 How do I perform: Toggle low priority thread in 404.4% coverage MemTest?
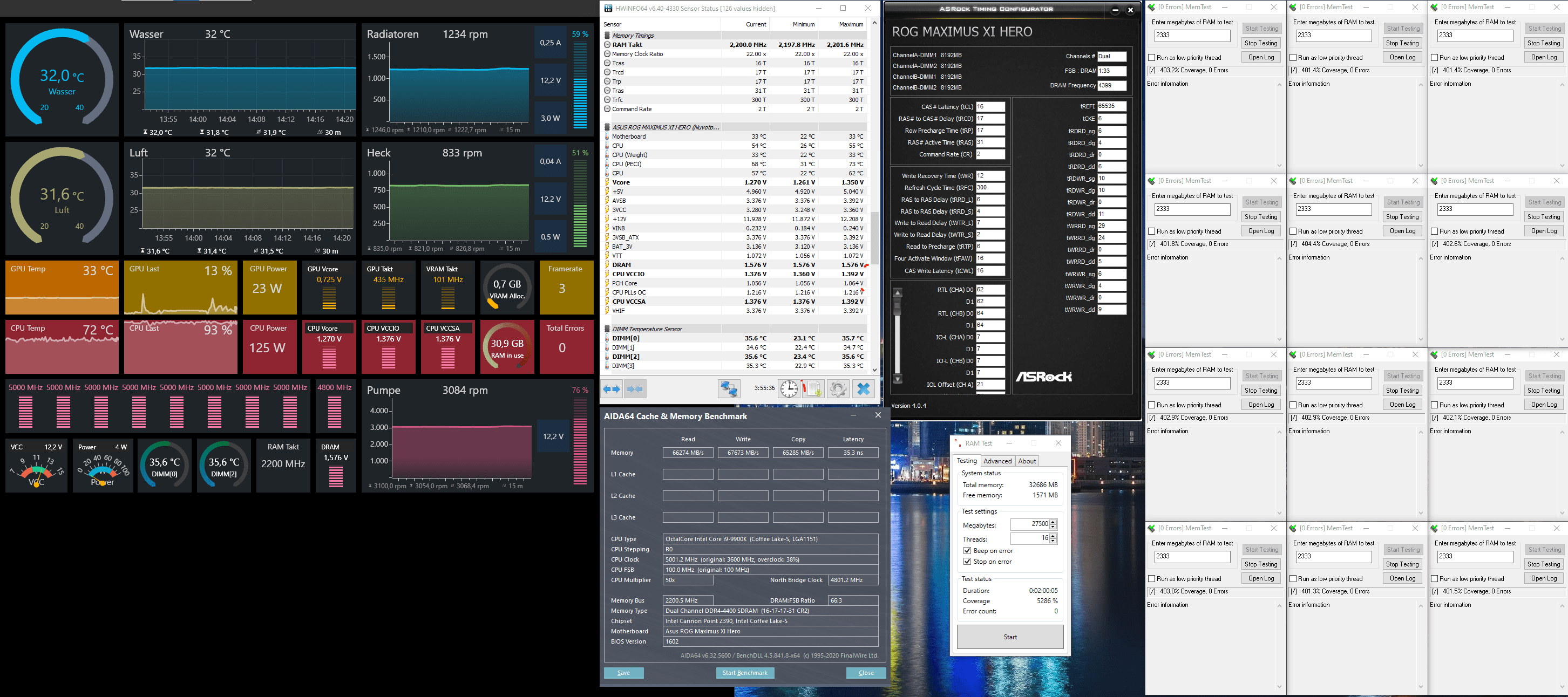pos(1292,232)
